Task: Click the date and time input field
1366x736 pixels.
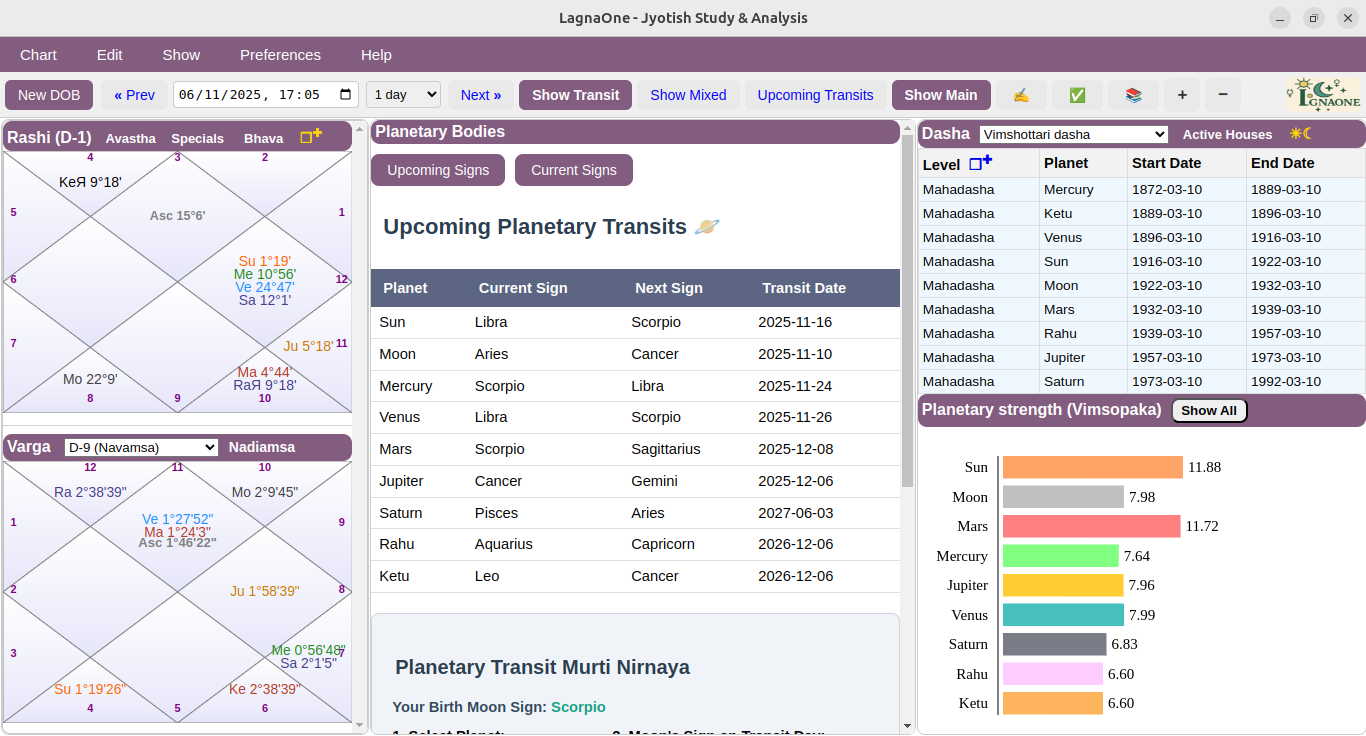Action: pyautogui.click(x=266, y=95)
